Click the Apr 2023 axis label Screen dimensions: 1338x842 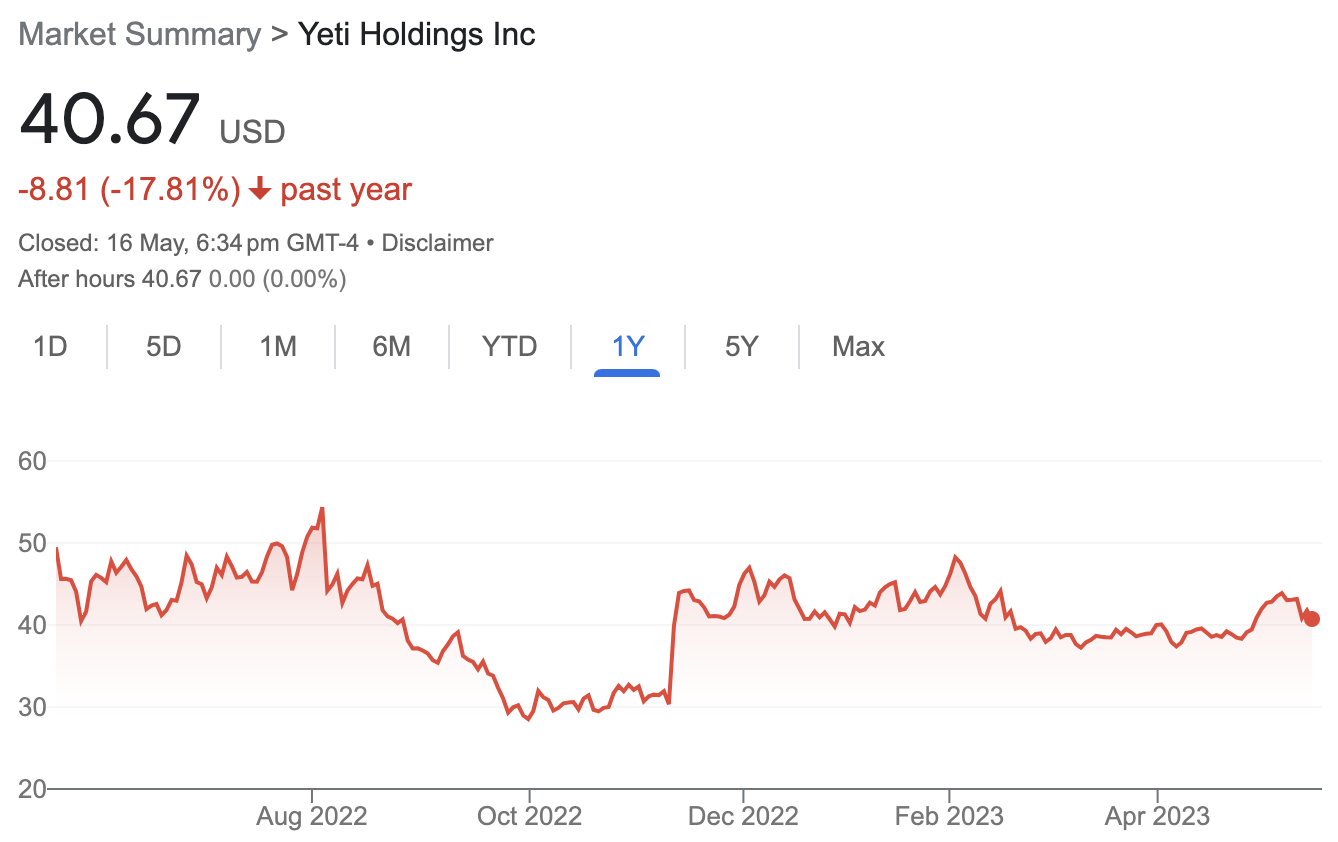(x=1157, y=816)
